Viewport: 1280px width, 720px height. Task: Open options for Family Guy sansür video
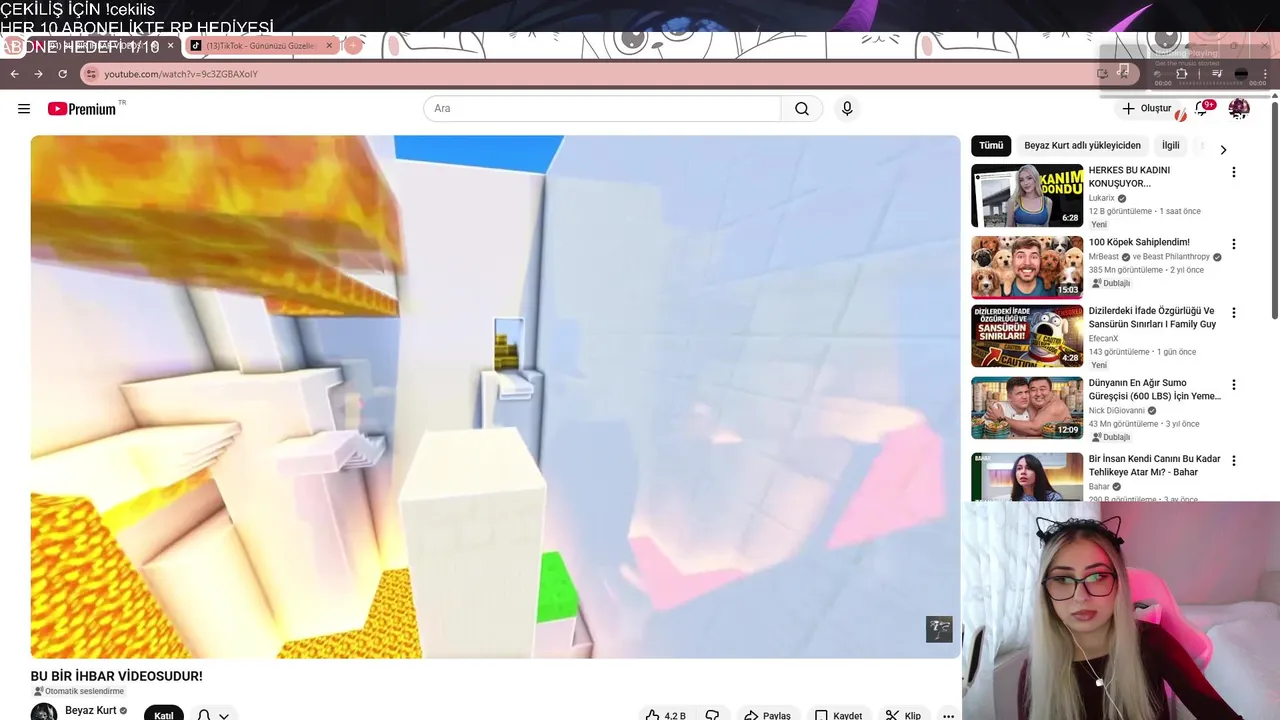coord(1233,312)
